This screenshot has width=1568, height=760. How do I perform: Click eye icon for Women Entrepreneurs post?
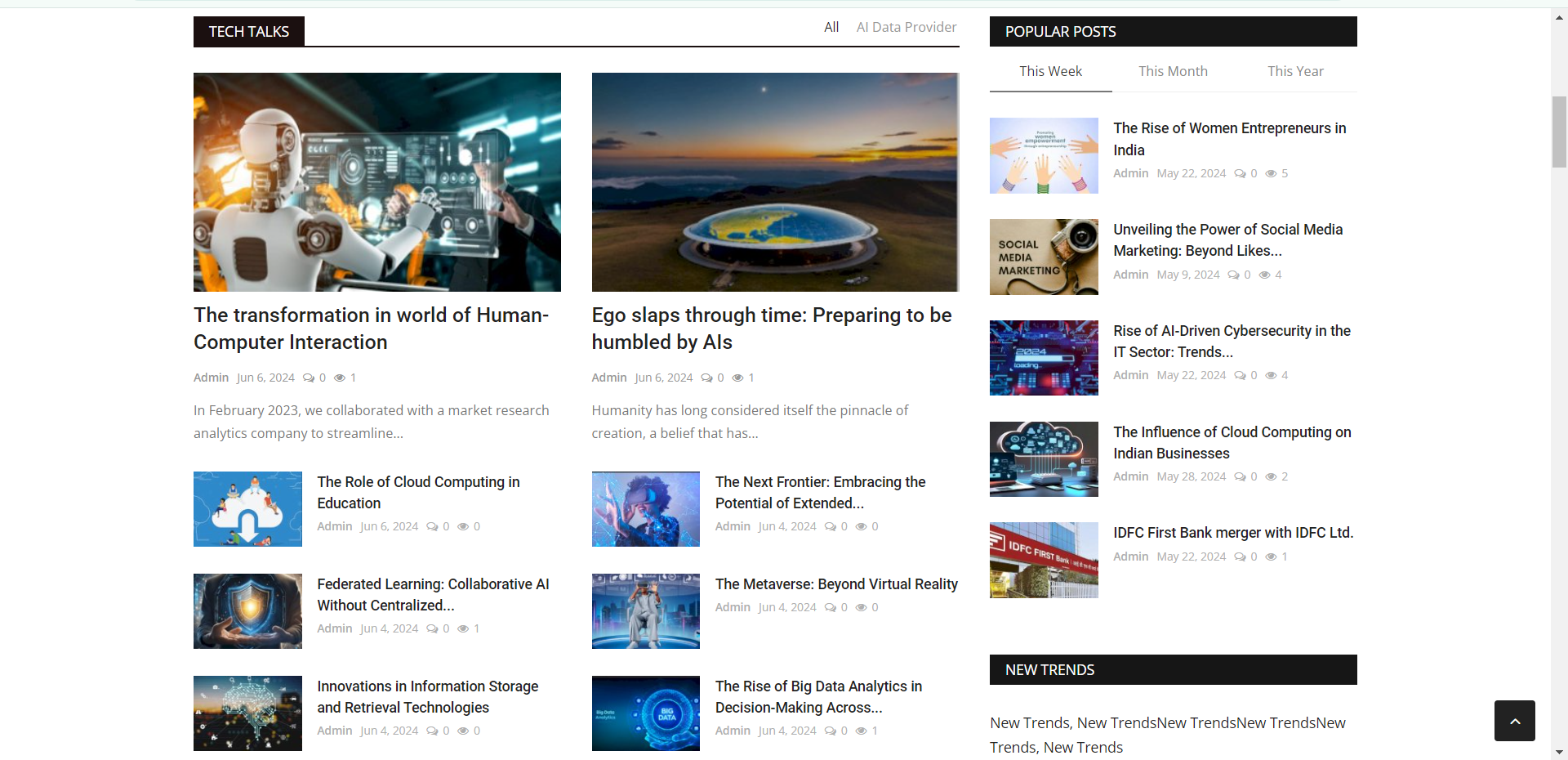tap(1271, 173)
